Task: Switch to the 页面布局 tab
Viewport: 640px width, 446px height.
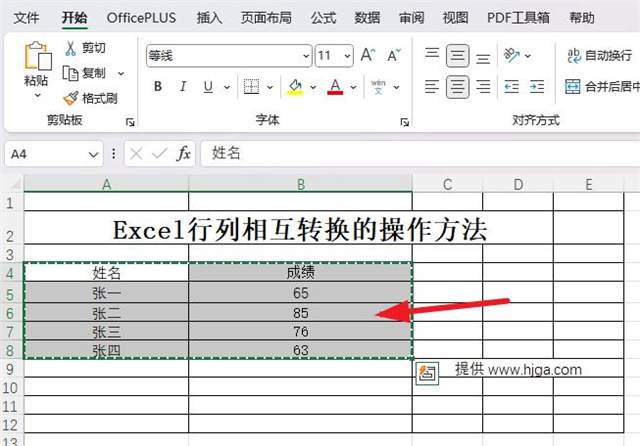Action: coord(266,18)
